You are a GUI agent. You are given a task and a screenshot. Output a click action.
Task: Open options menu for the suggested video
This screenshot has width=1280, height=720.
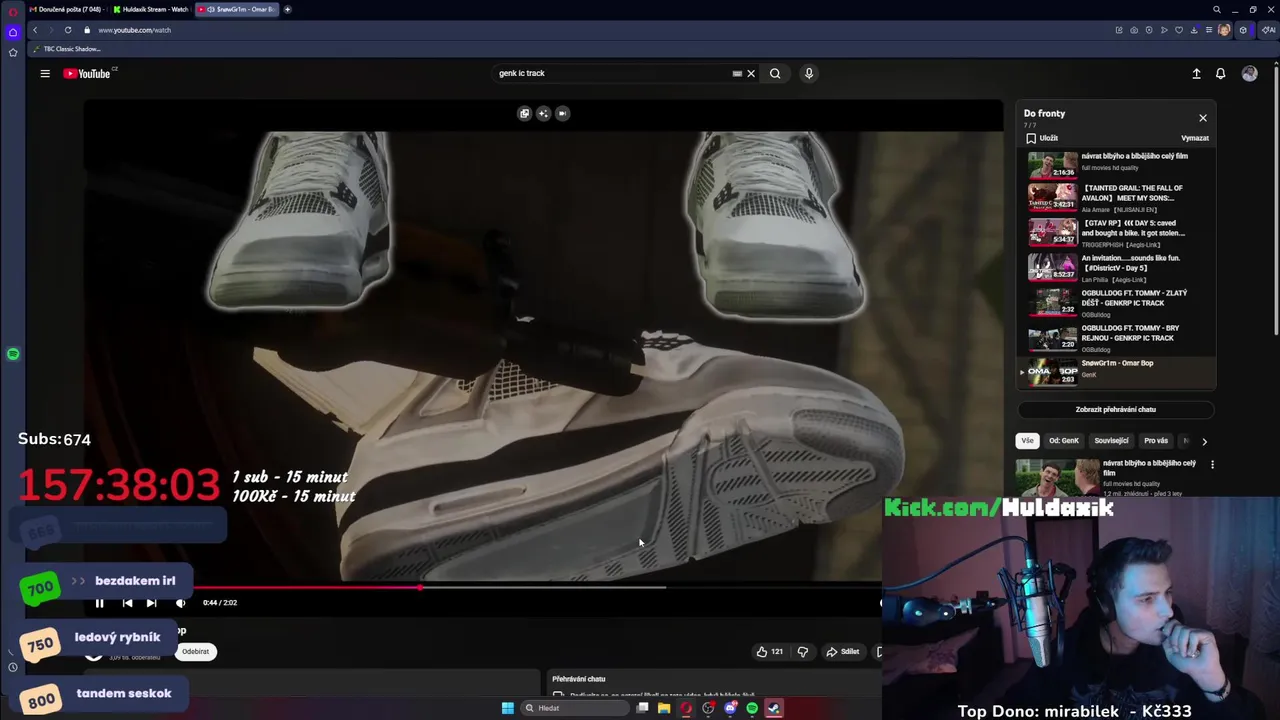click(1212, 465)
